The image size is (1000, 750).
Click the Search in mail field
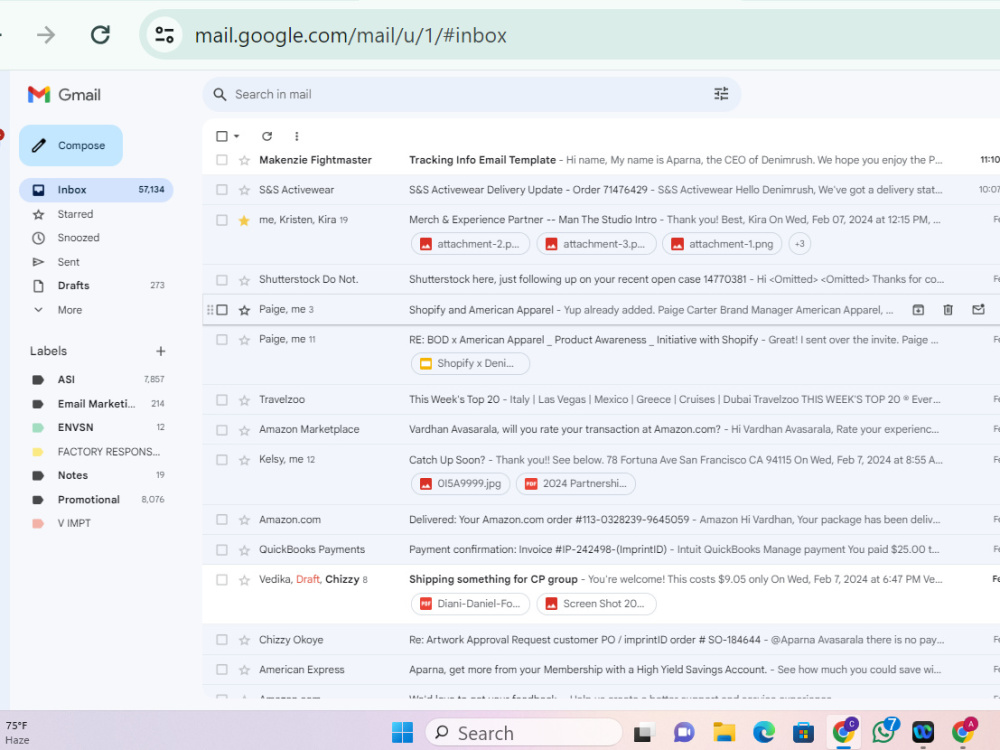tap(471, 94)
